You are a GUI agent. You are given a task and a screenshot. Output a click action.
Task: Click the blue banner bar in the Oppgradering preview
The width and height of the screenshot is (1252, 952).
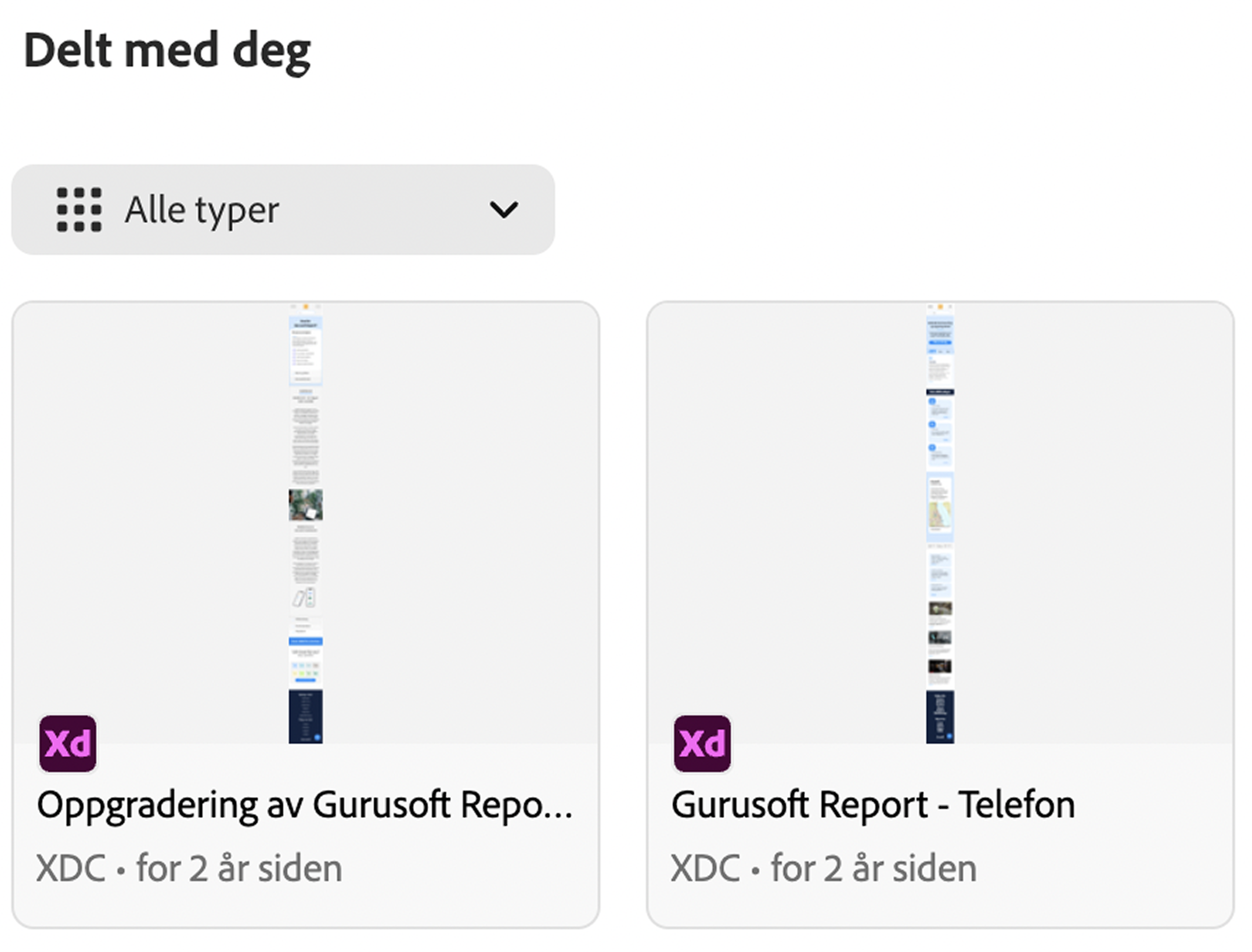(x=306, y=641)
